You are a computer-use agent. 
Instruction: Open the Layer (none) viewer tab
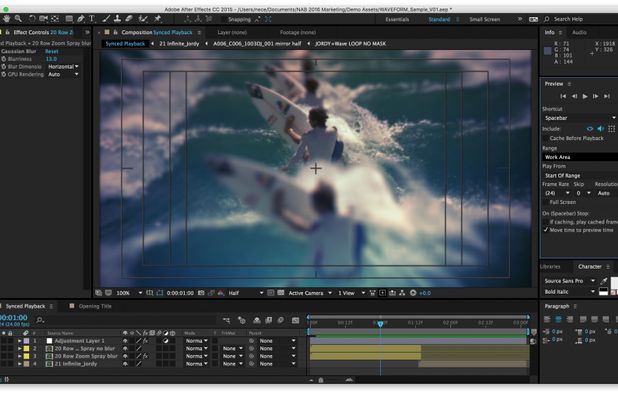click(x=232, y=32)
